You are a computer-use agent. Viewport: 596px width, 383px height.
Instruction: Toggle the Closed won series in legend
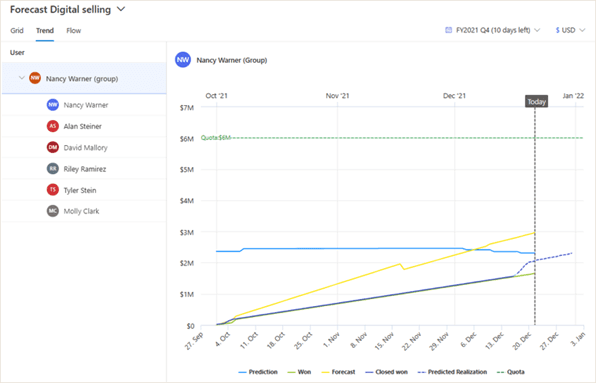pos(386,372)
